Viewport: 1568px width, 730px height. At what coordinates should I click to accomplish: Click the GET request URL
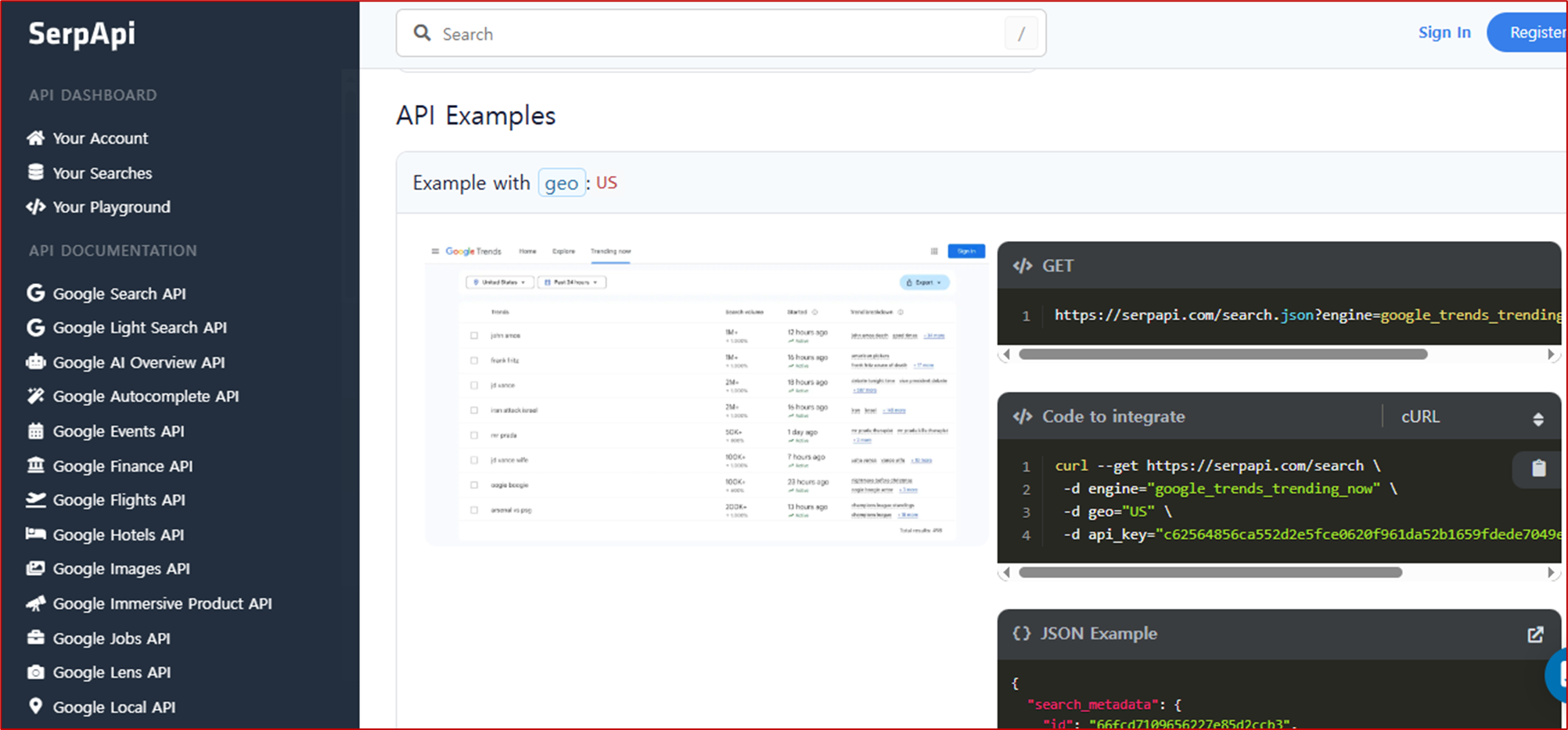[x=1307, y=315]
